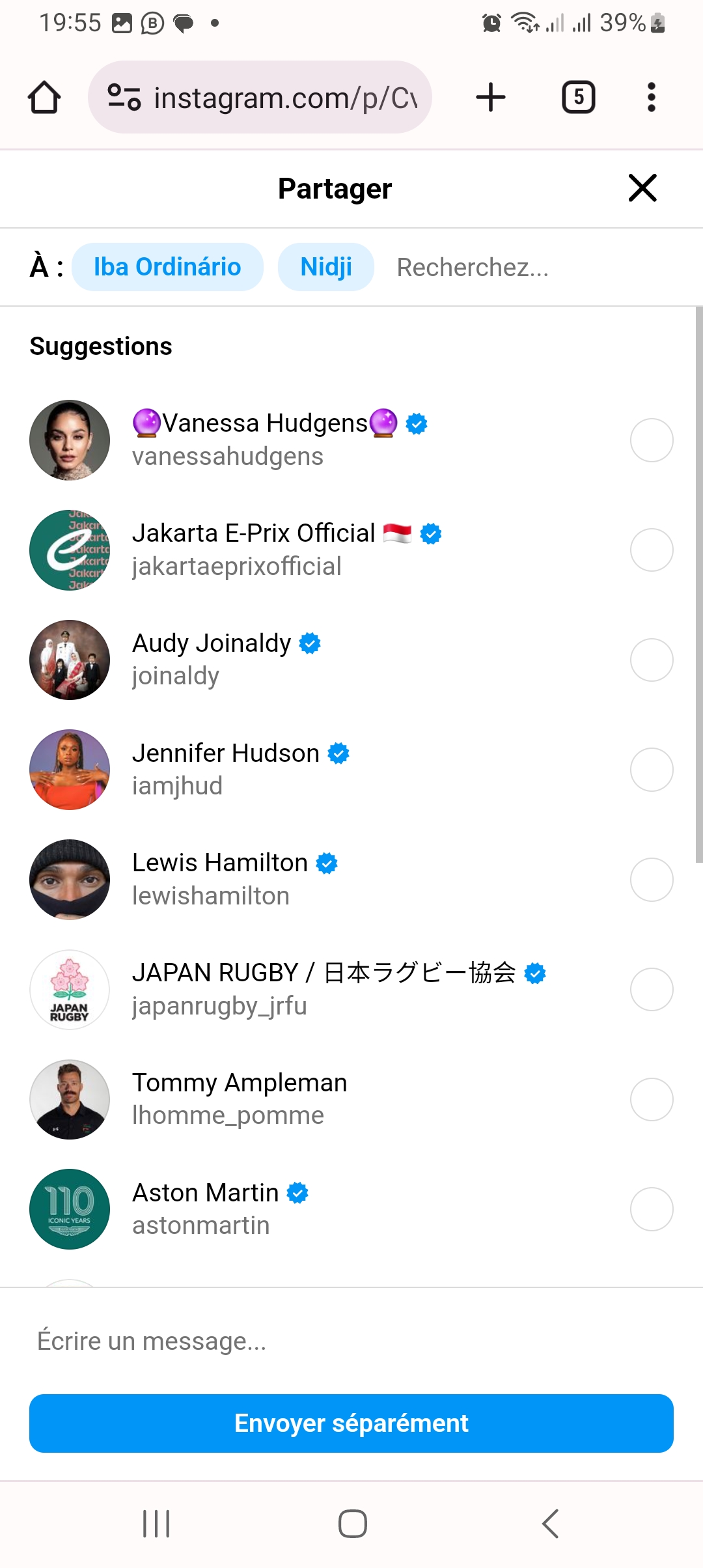
Task: Tap the Nidji recipient chip
Action: [325, 267]
